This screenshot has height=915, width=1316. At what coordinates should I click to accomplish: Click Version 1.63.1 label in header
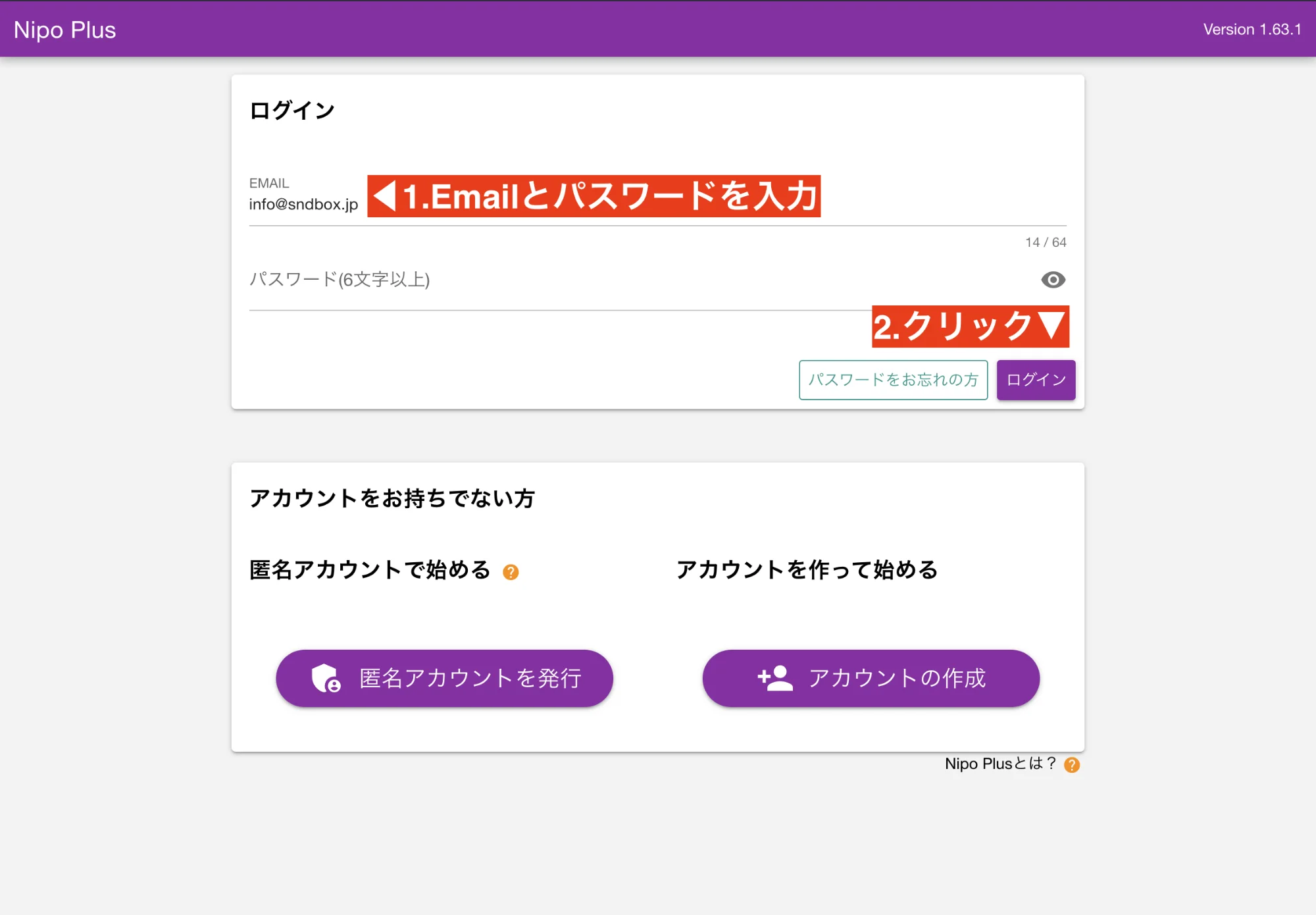click(x=1252, y=30)
